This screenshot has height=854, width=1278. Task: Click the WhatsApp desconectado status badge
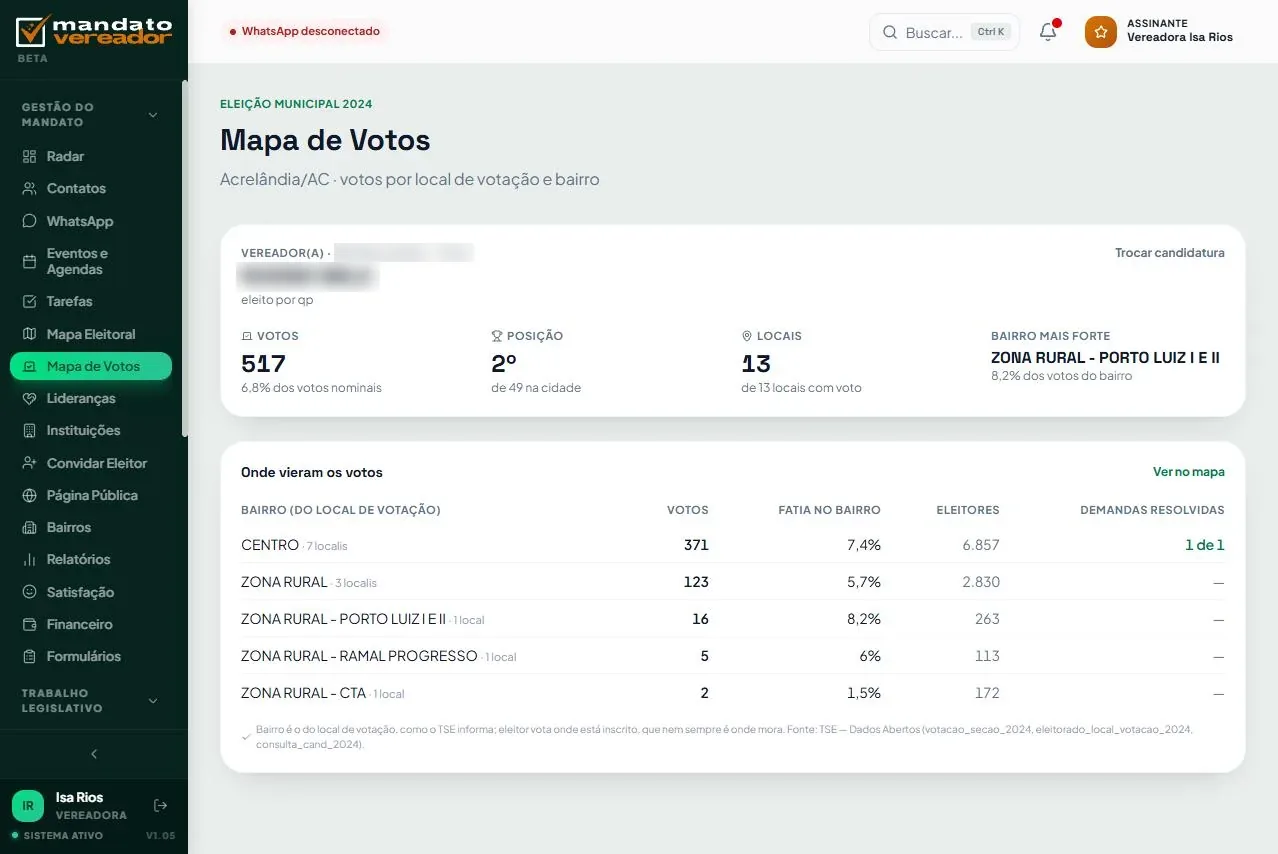pyautogui.click(x=305, y=32)
